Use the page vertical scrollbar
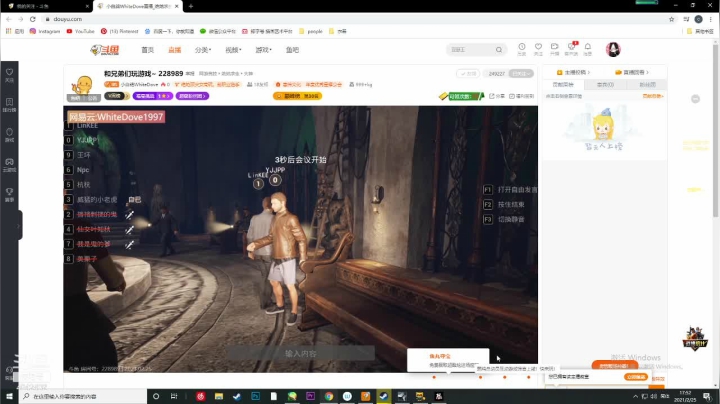Viewport: 720px width, 404px height. (715, 131)
